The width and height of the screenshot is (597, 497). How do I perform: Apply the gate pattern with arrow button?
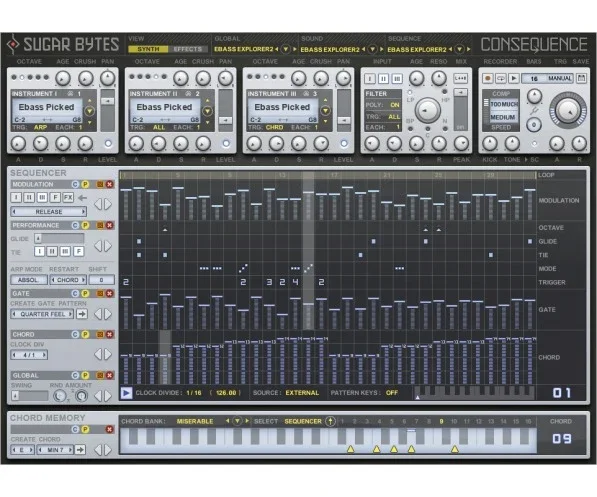[x=82, y=314]
